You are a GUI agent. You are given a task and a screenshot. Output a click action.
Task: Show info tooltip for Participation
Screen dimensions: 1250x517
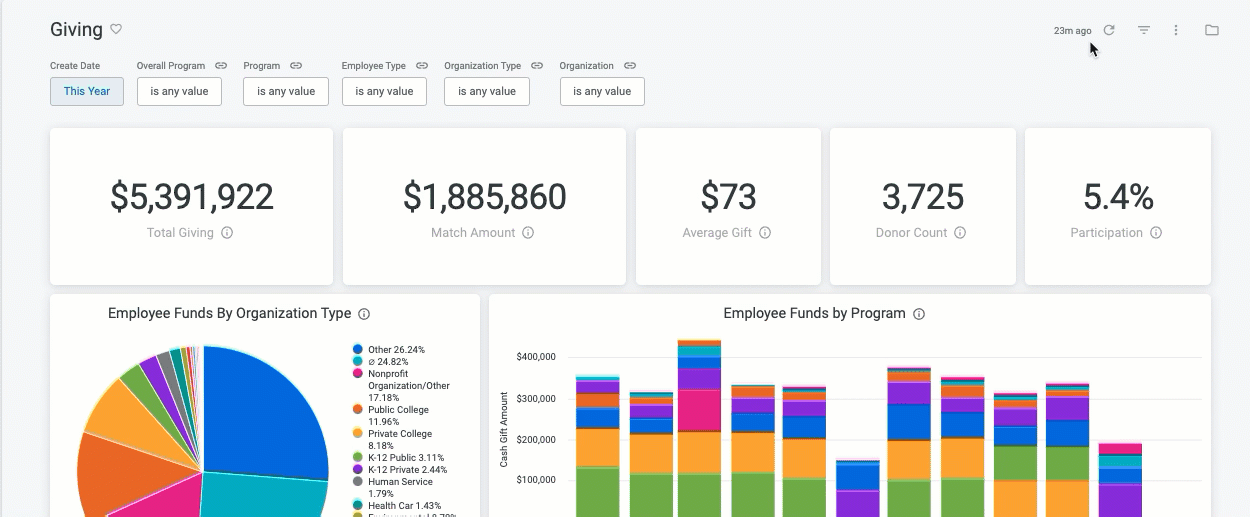coord(1156,233)
